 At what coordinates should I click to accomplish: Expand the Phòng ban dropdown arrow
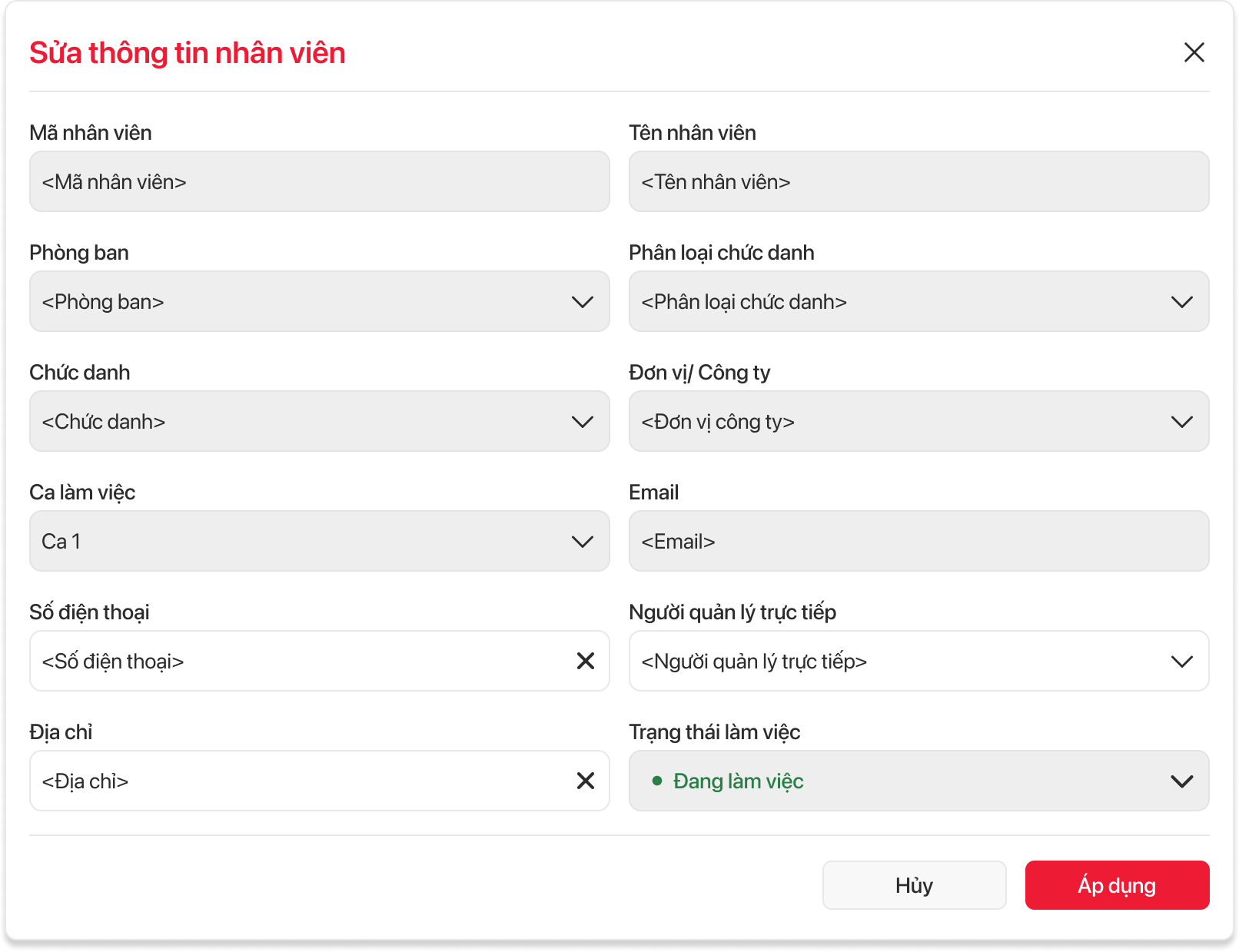click(583, 302)
